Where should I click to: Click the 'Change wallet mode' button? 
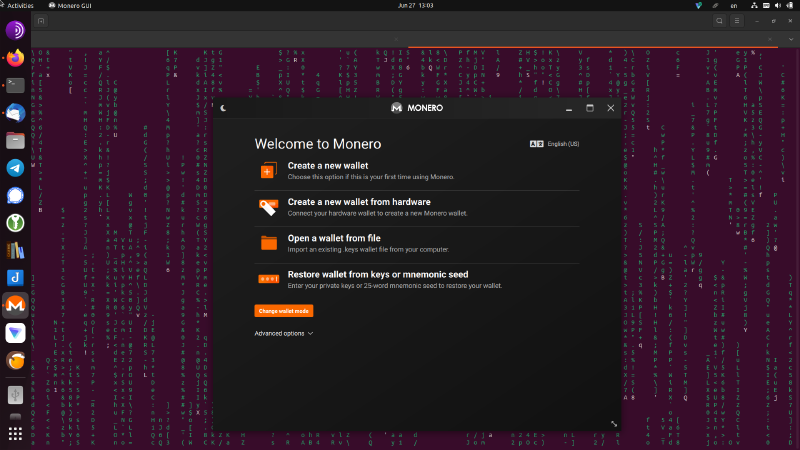coord(284,311)
